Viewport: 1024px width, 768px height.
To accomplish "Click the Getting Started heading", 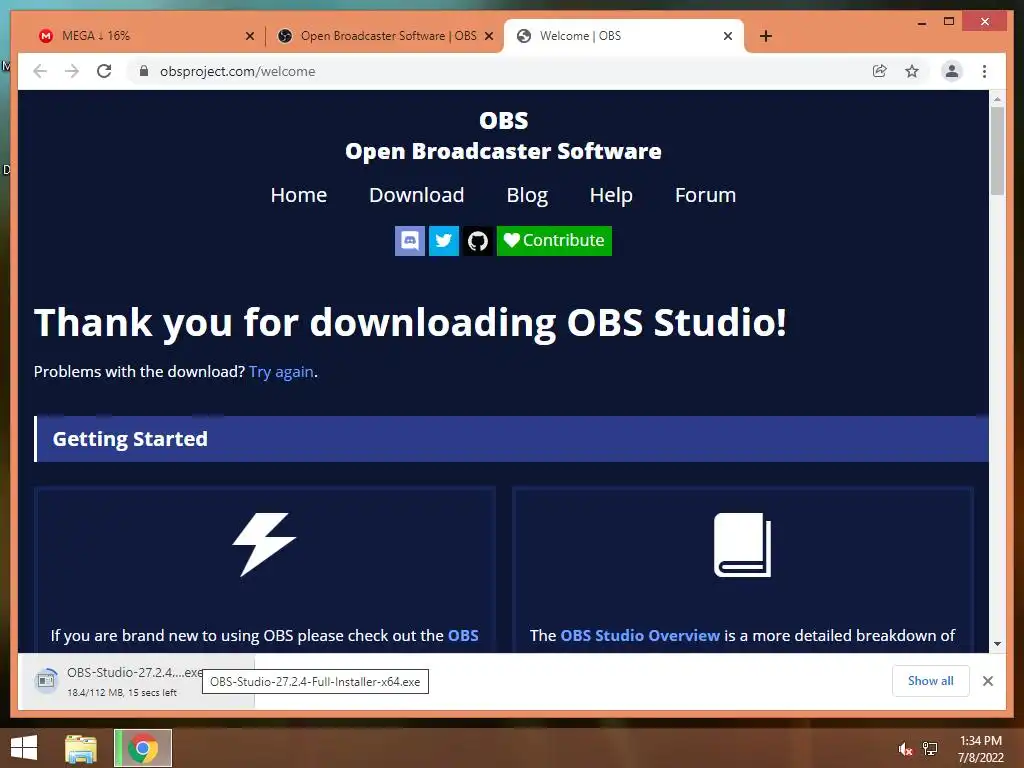I will [130, 439].
